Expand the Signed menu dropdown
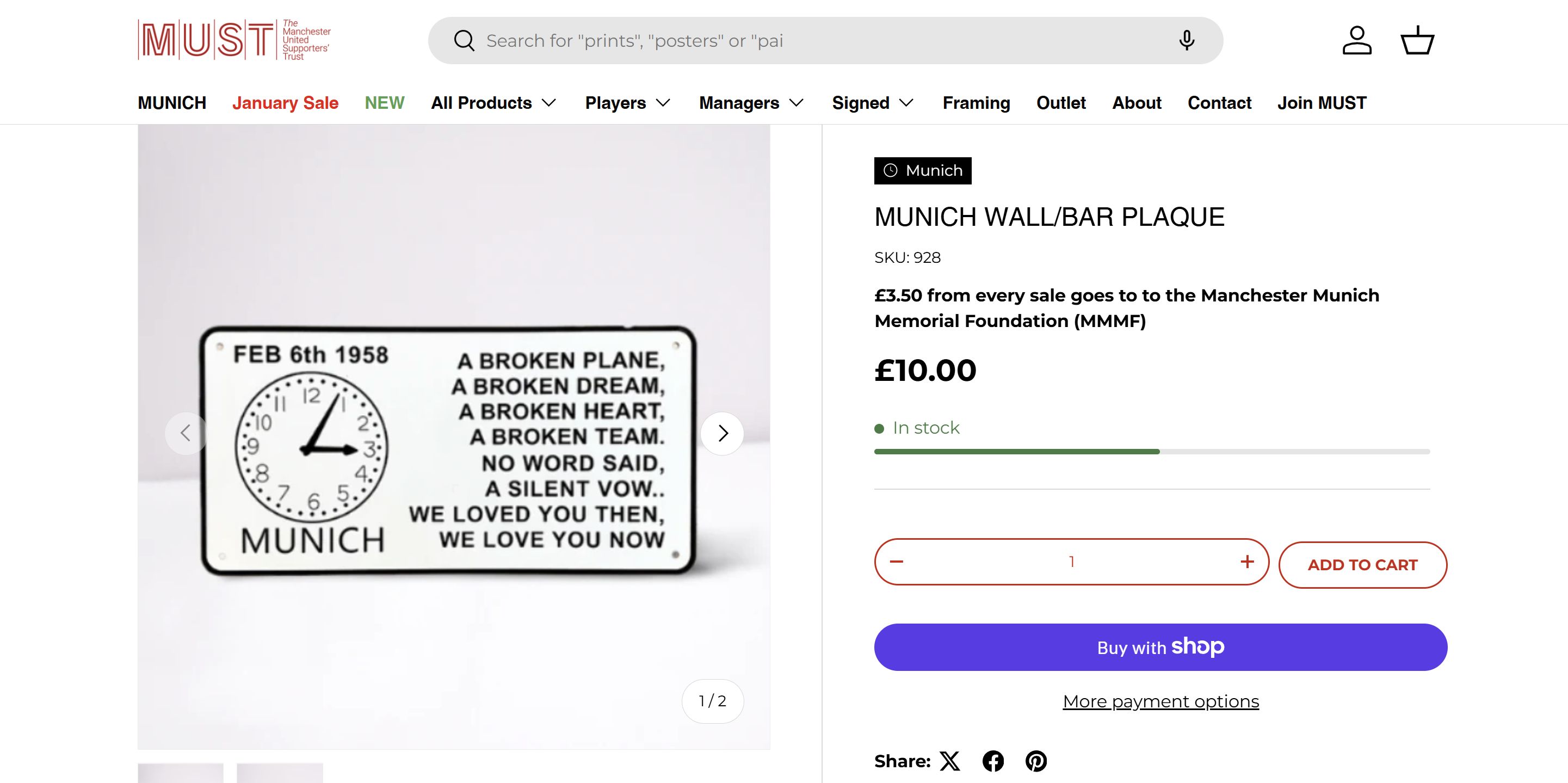The height and width of the screenshot is (783, 1568). (872, 103)
